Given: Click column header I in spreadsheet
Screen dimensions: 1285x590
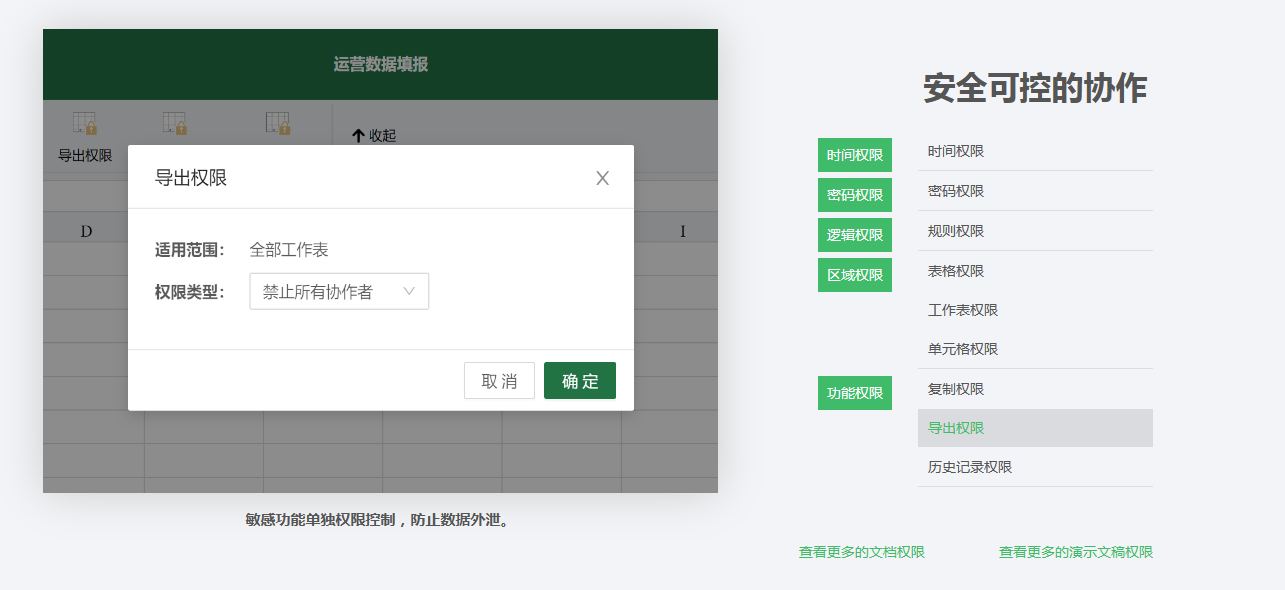Looking at the screenshot, I should [x=683, y=231].
